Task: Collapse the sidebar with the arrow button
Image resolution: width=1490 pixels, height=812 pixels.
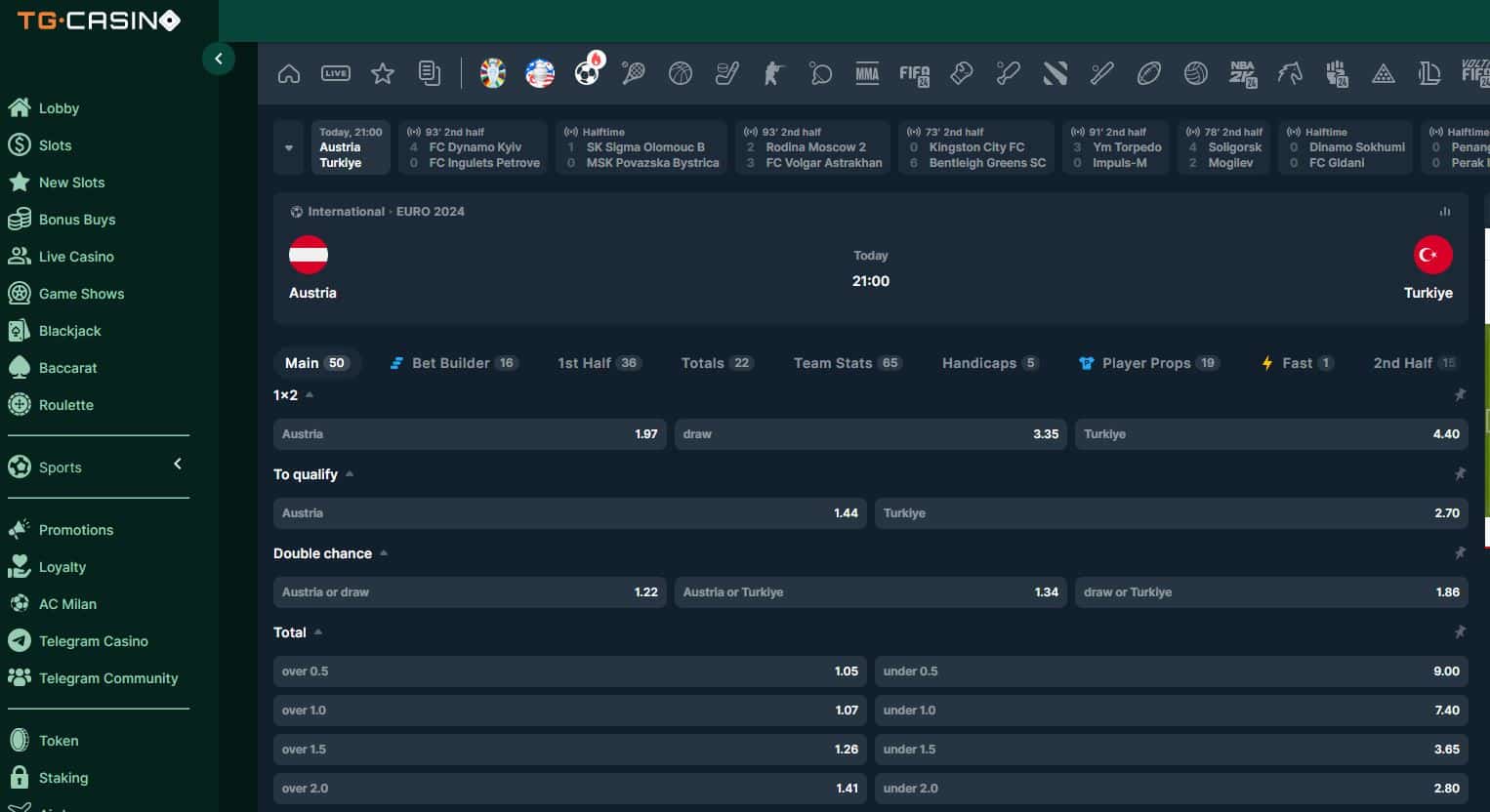Action: coord(218,59)
